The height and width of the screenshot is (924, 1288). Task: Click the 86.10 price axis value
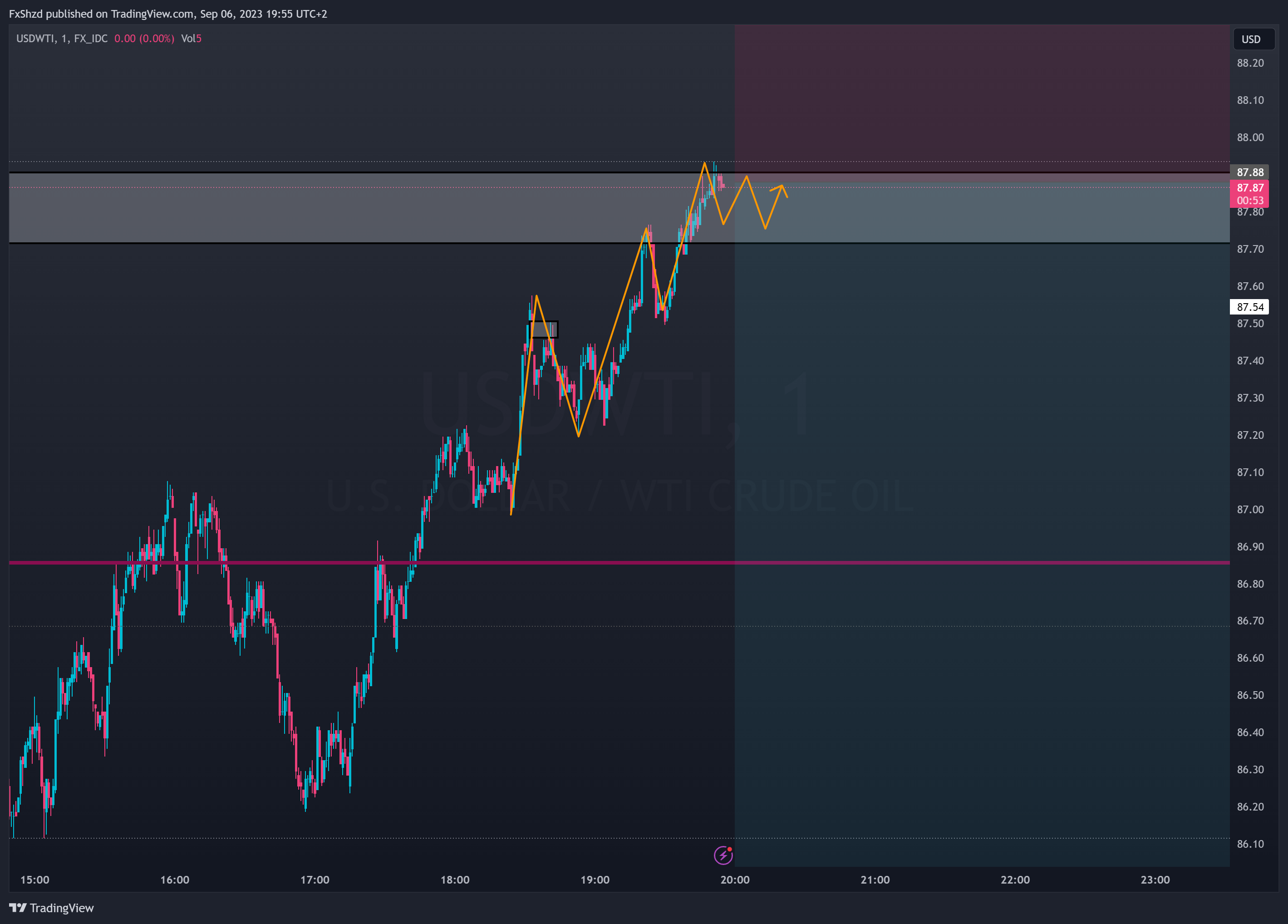1250,844
